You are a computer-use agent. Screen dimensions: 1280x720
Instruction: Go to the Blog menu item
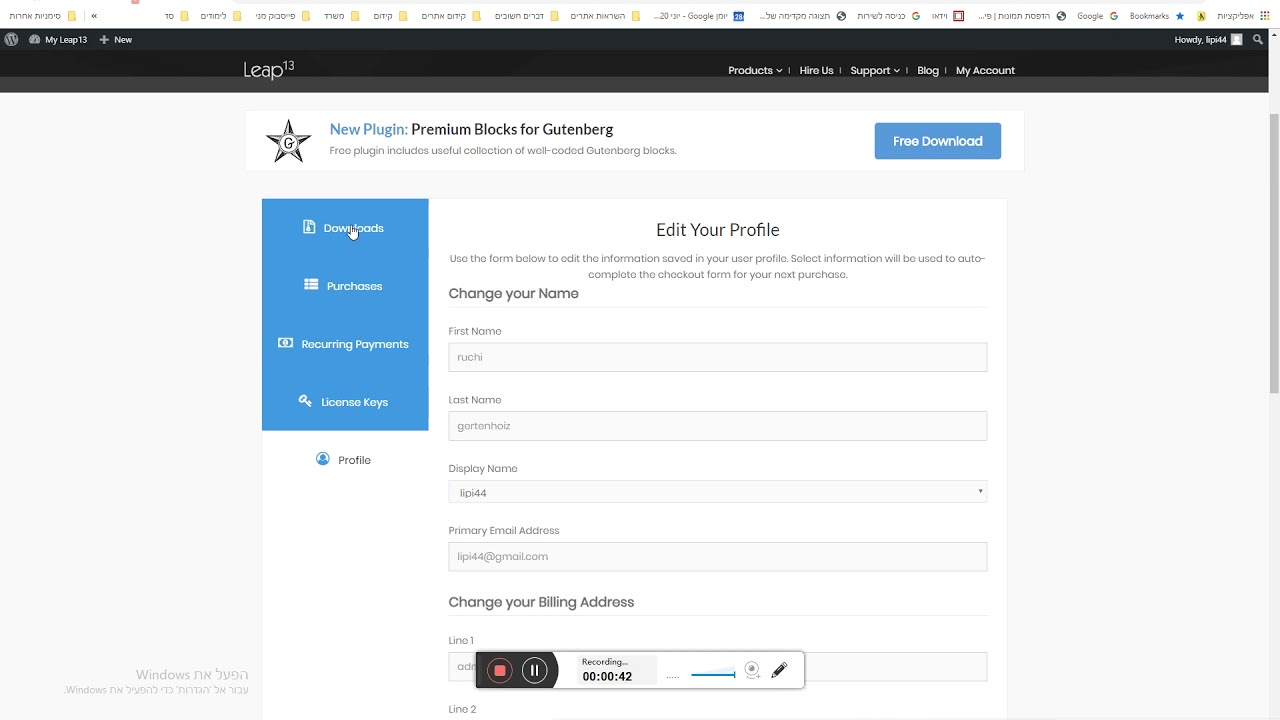coord(928,70)
